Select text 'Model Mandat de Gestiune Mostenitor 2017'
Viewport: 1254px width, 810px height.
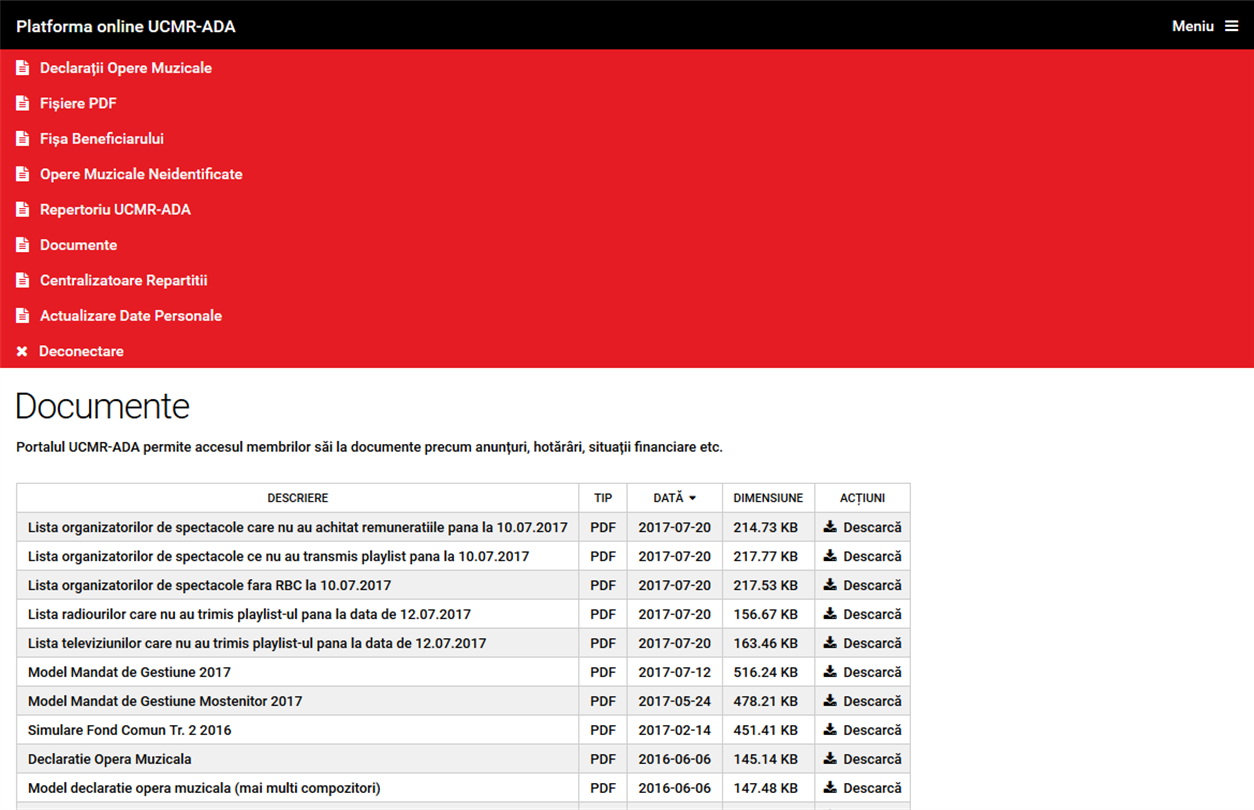pyautogui.click(x=165, y=701)
